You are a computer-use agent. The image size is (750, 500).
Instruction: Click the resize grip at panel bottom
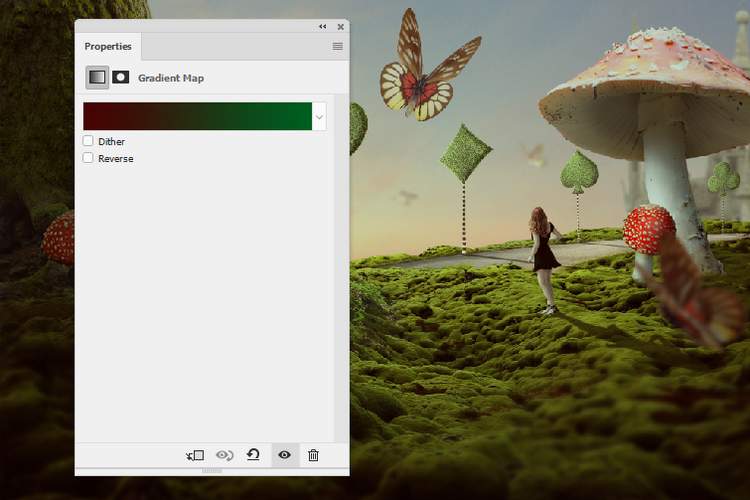212,470
